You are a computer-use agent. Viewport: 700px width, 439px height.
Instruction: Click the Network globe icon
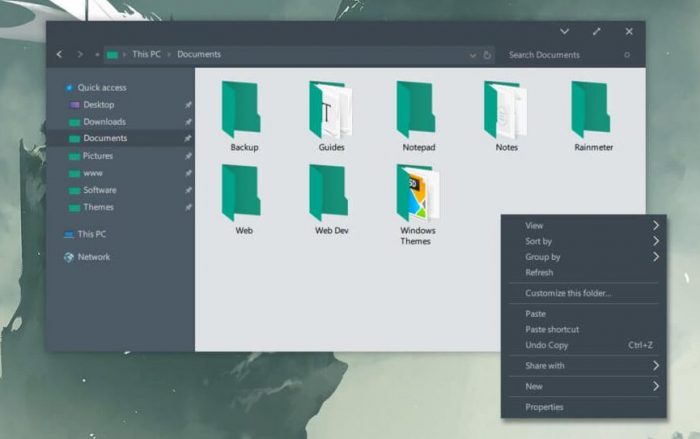69,257
